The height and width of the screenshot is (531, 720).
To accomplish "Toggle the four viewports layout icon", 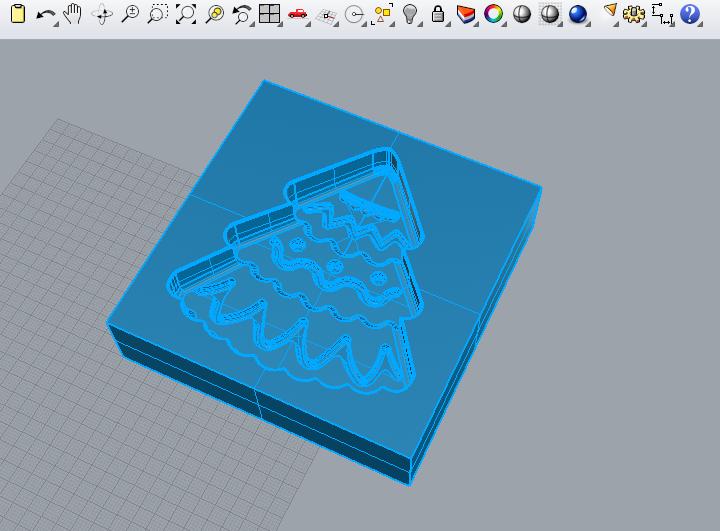I will click(270, 14).
